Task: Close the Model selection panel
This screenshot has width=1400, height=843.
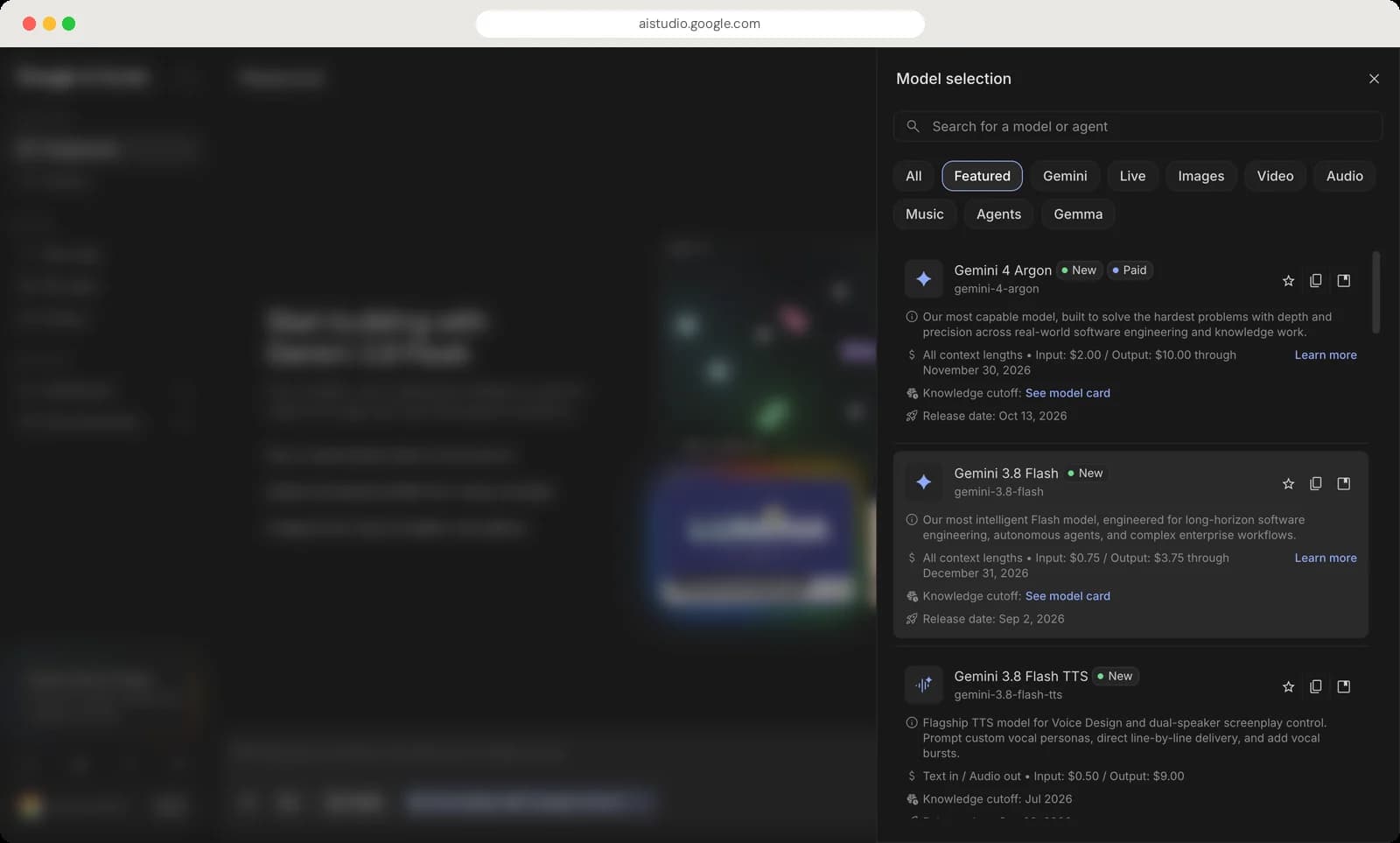Action: [1374, 79]
